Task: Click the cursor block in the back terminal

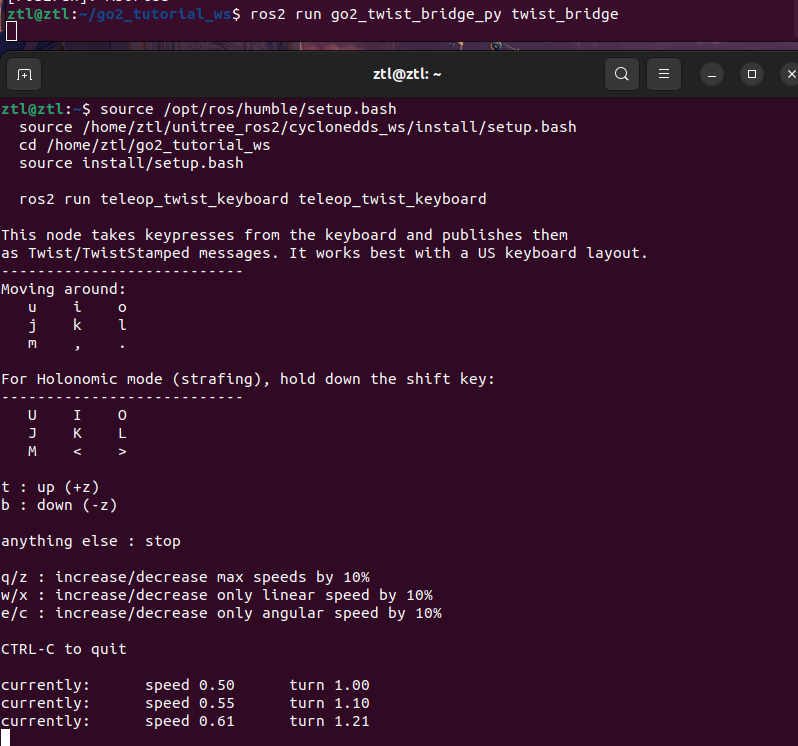Action: (x=11, y=32)
